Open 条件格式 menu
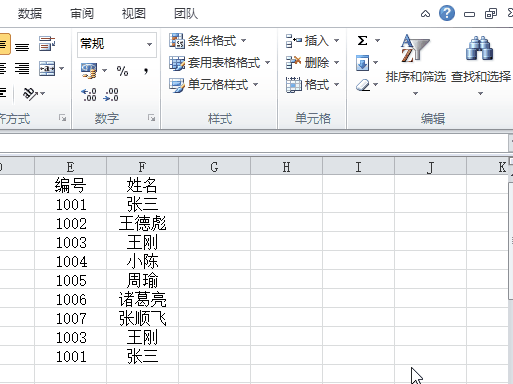Screen dimensions: 513x384 208,41
